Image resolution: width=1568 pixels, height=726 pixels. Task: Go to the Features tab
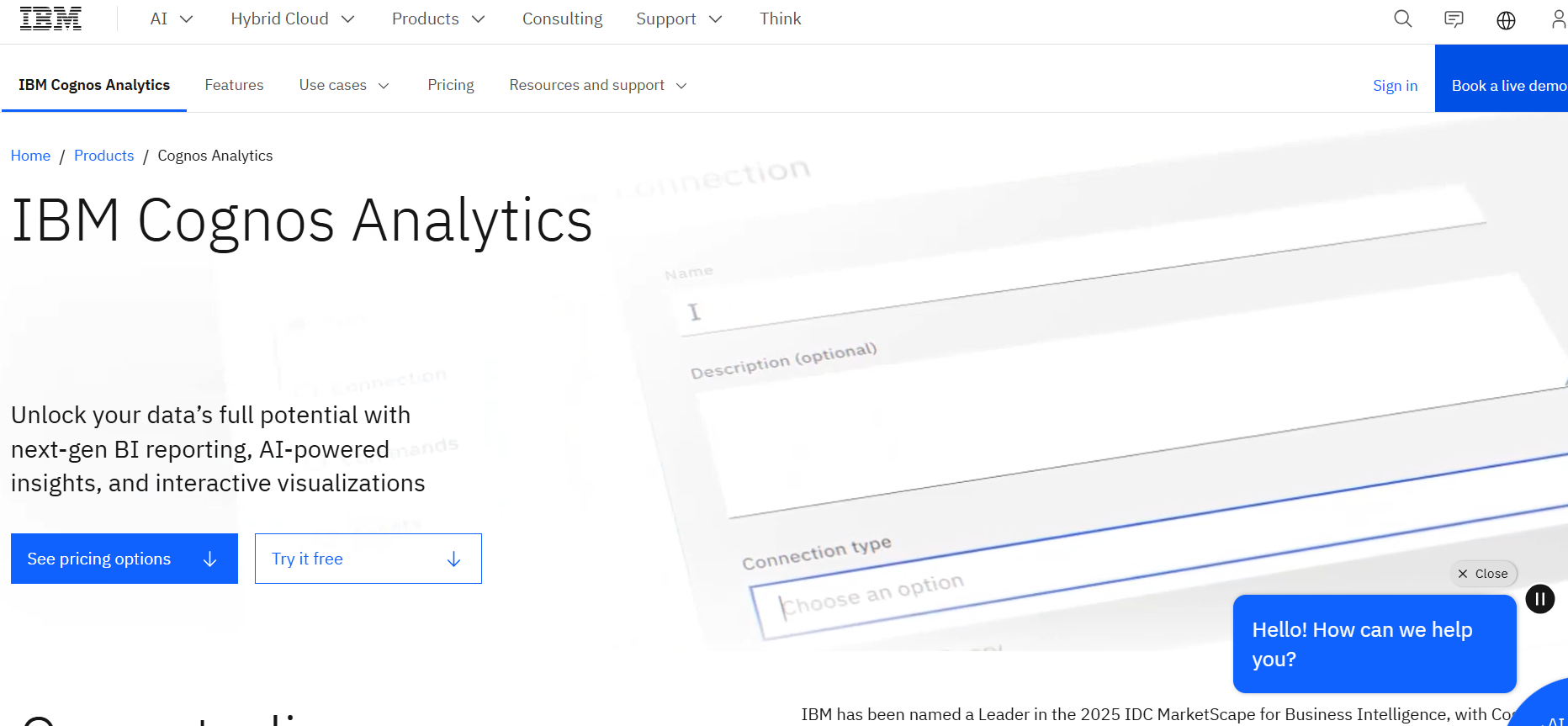click(234, 85)
